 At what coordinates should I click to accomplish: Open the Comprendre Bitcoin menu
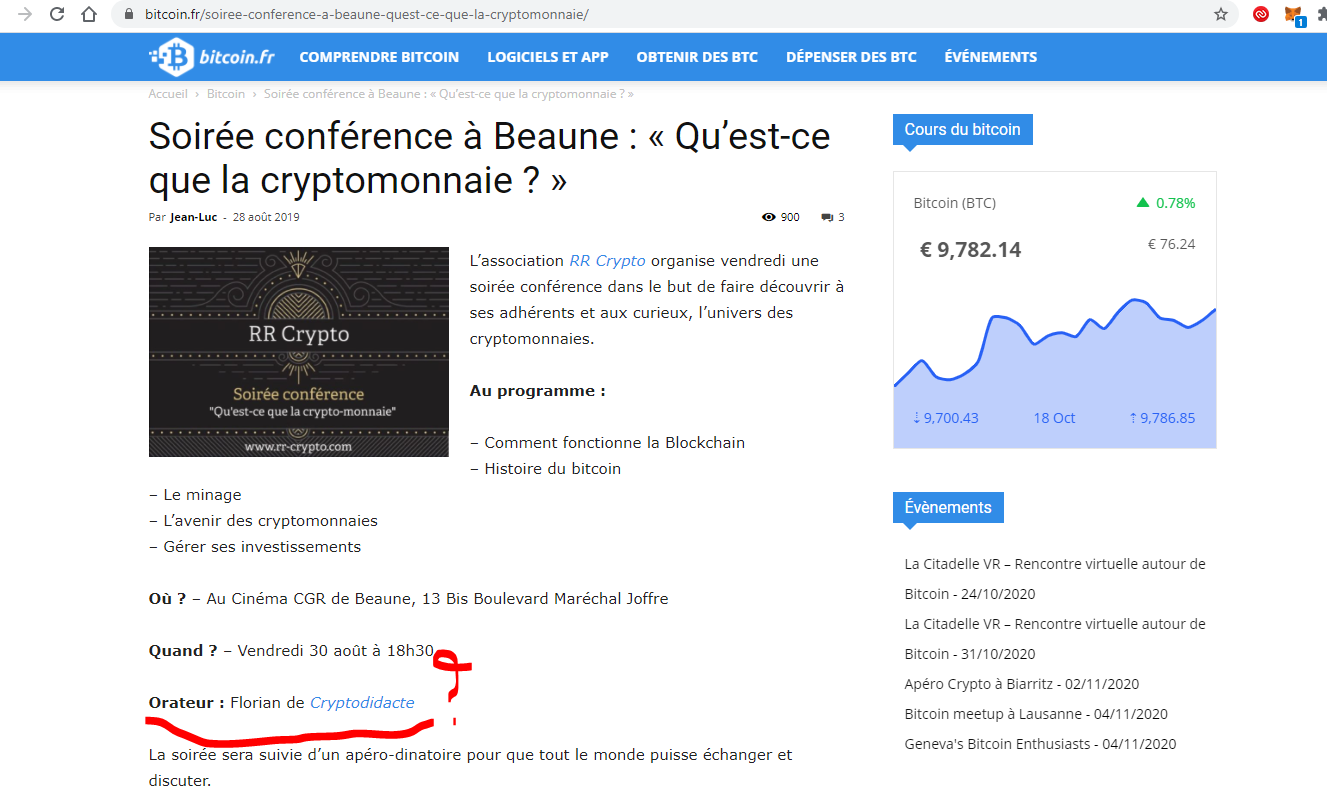(379, 57)
